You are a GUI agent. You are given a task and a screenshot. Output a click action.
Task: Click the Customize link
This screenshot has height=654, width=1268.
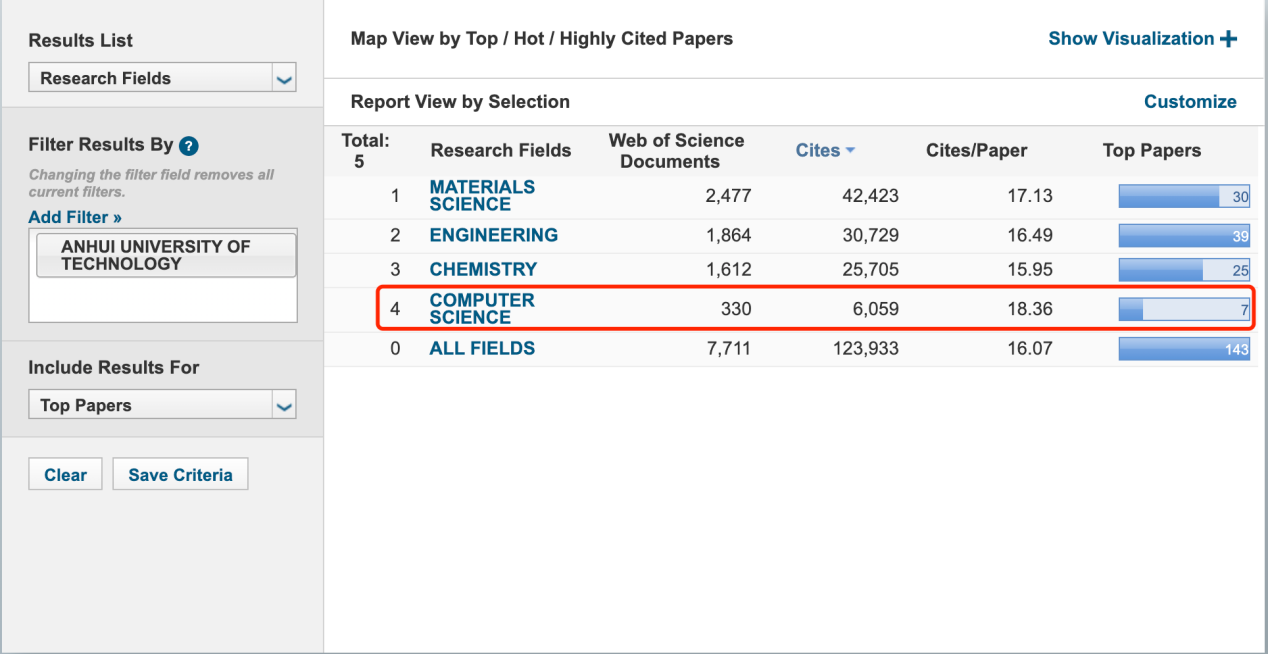pyautogui.click(x=1189, y=102)
